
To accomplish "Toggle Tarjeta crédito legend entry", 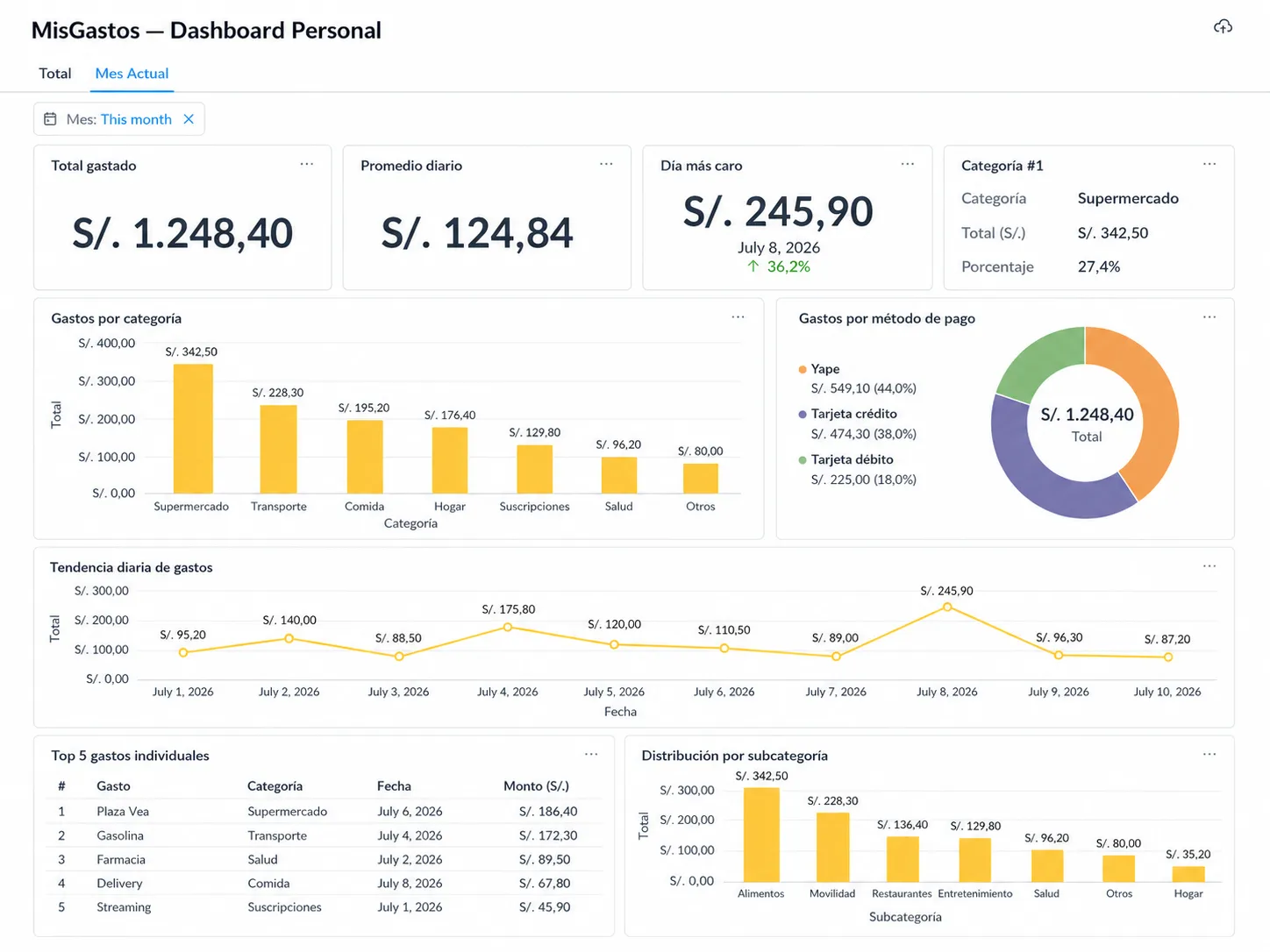I will tap(848, 414).
